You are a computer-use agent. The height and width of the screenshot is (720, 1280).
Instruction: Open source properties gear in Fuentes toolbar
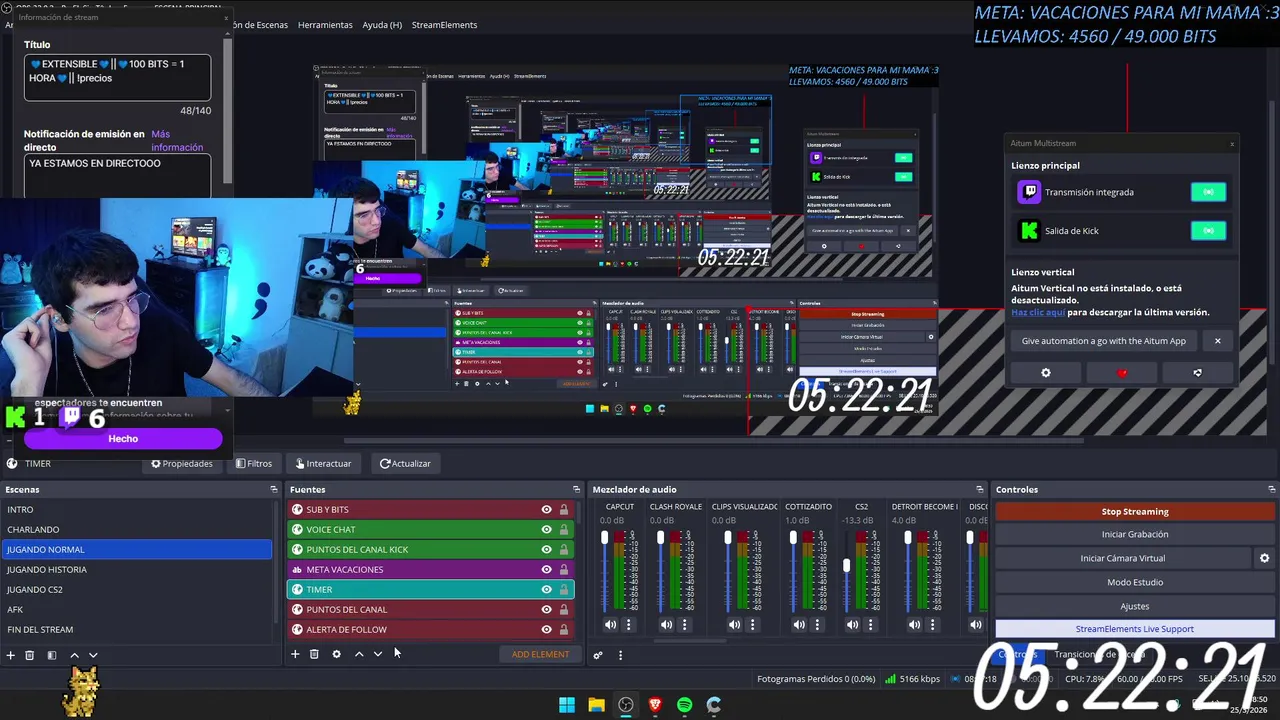tap(336, 654)
